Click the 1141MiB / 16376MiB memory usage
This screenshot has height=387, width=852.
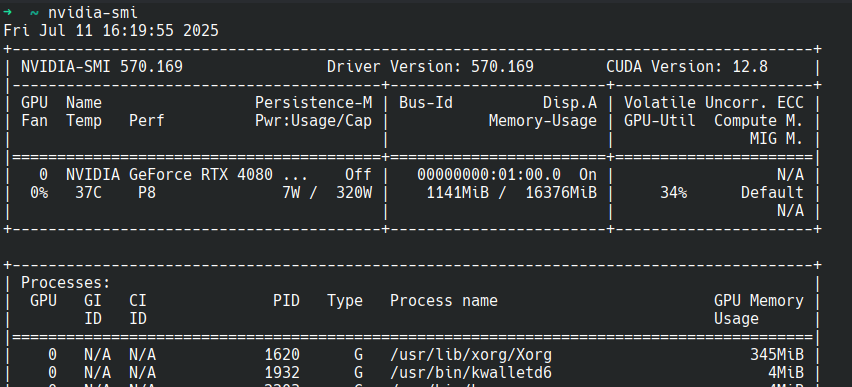click(511, 192)
